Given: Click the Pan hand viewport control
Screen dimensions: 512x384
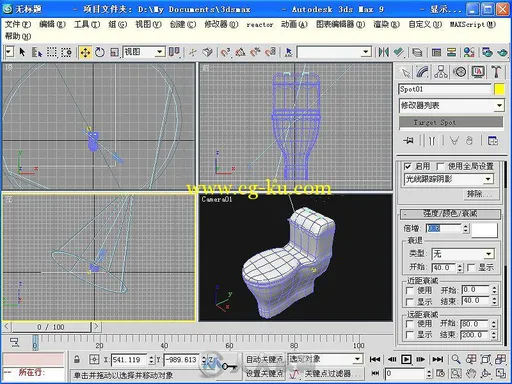Looking at the screenshot, I should pyautogui.click(x=471, y=373).
